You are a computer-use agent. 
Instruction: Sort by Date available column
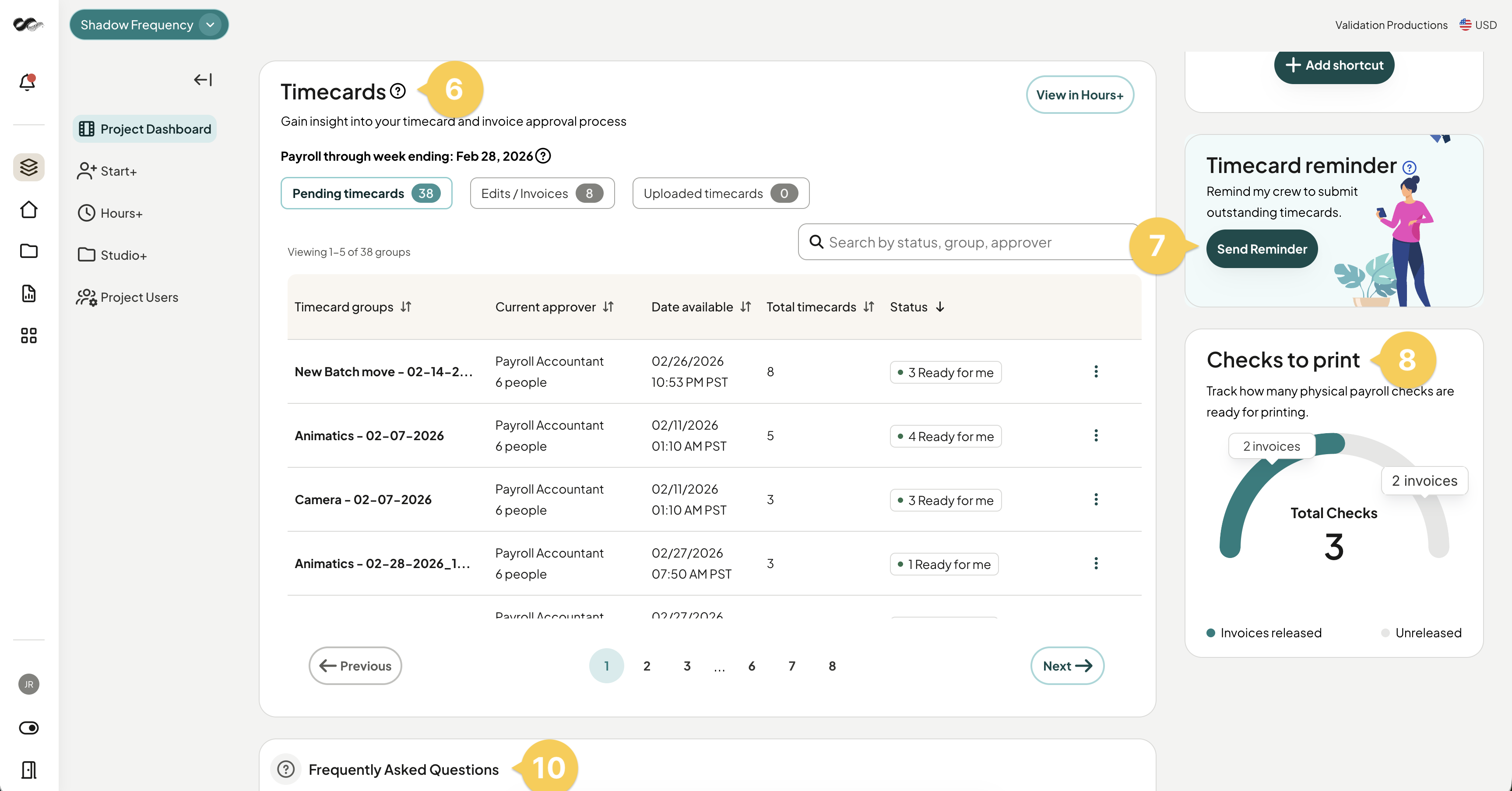click(746, 307)
